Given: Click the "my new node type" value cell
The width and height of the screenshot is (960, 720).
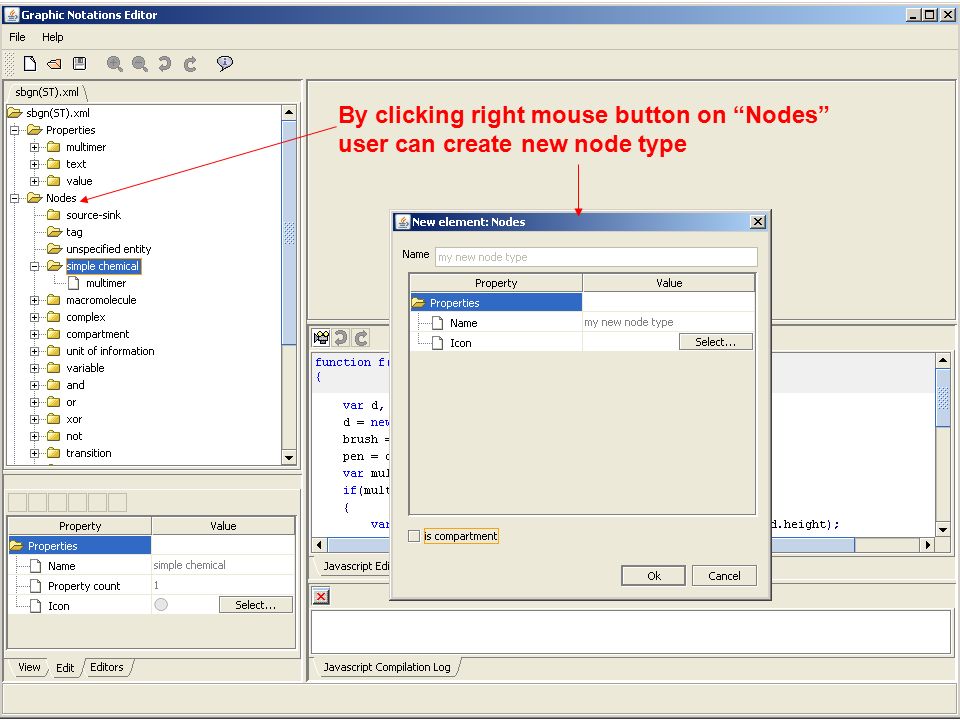Looking at the screenshot, I should tap(669, 322).
